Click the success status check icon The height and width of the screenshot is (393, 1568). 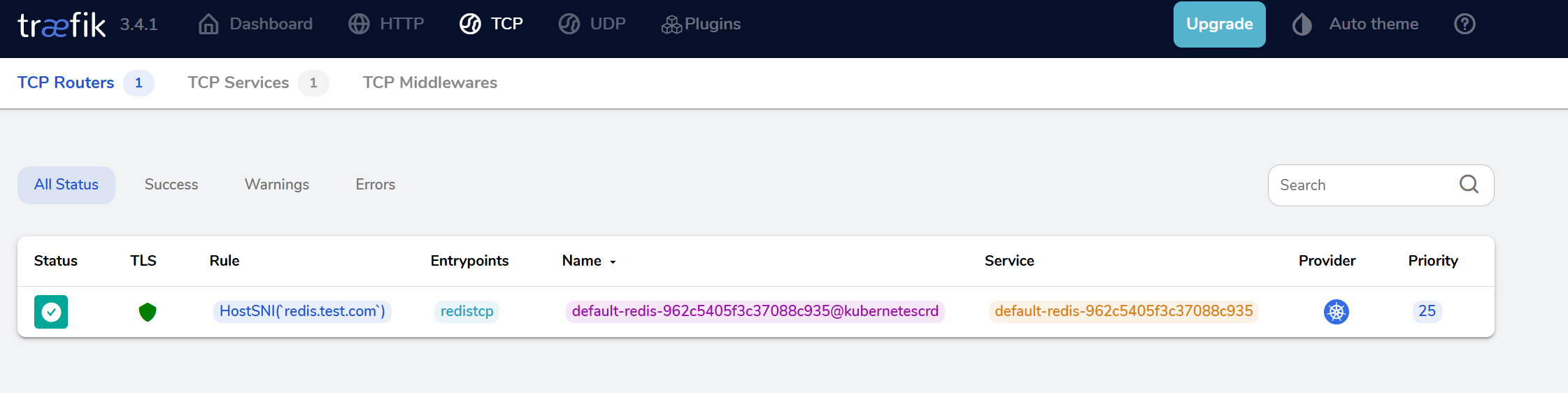click(51, 312)
